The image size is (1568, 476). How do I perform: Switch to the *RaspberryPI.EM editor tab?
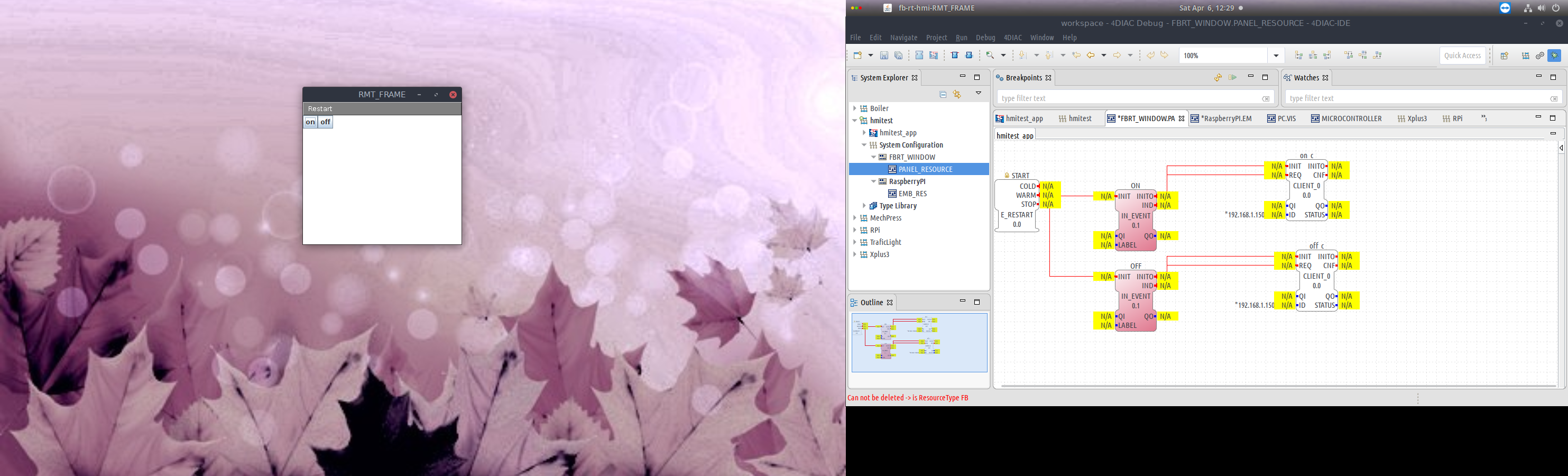[1222, 118]
